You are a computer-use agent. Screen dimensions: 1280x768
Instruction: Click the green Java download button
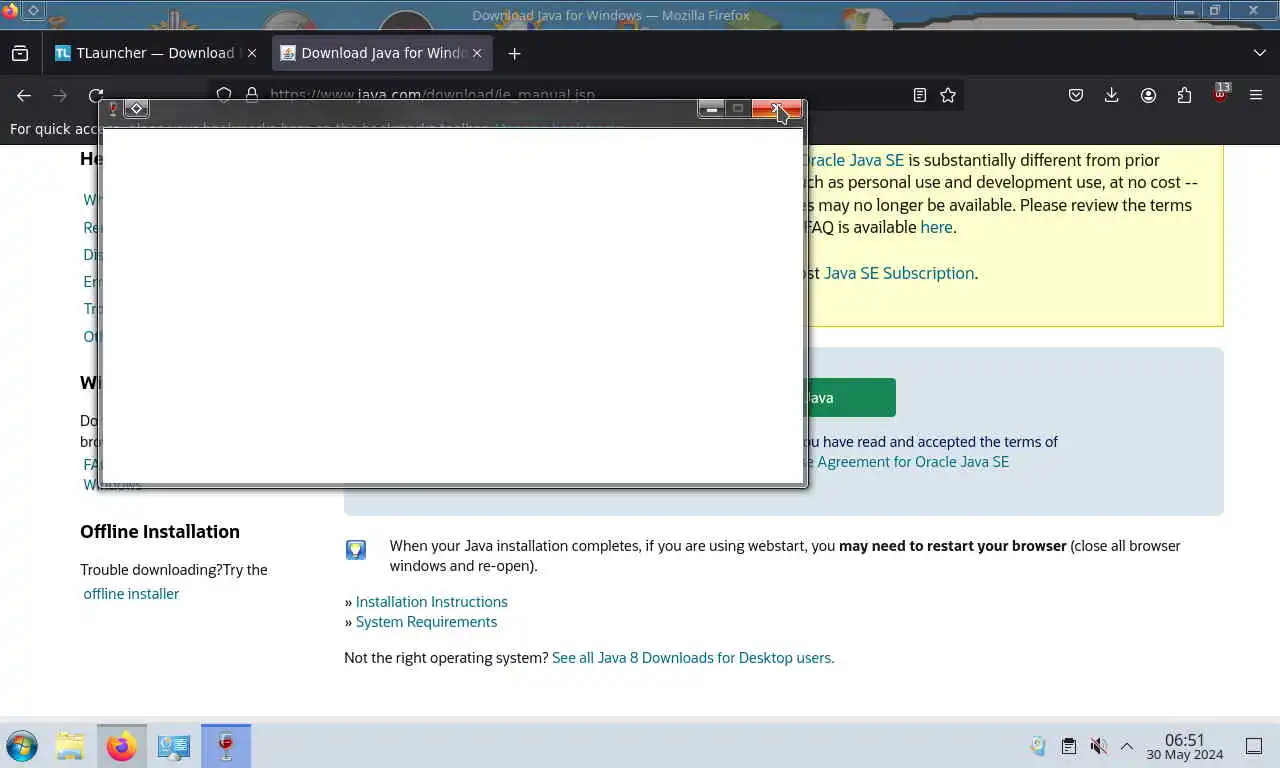[847, 398]
